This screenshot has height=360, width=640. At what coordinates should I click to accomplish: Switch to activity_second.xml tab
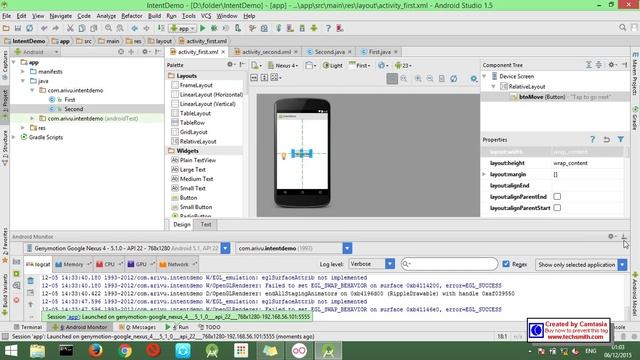pyautogui.click(x=266, y=52)
